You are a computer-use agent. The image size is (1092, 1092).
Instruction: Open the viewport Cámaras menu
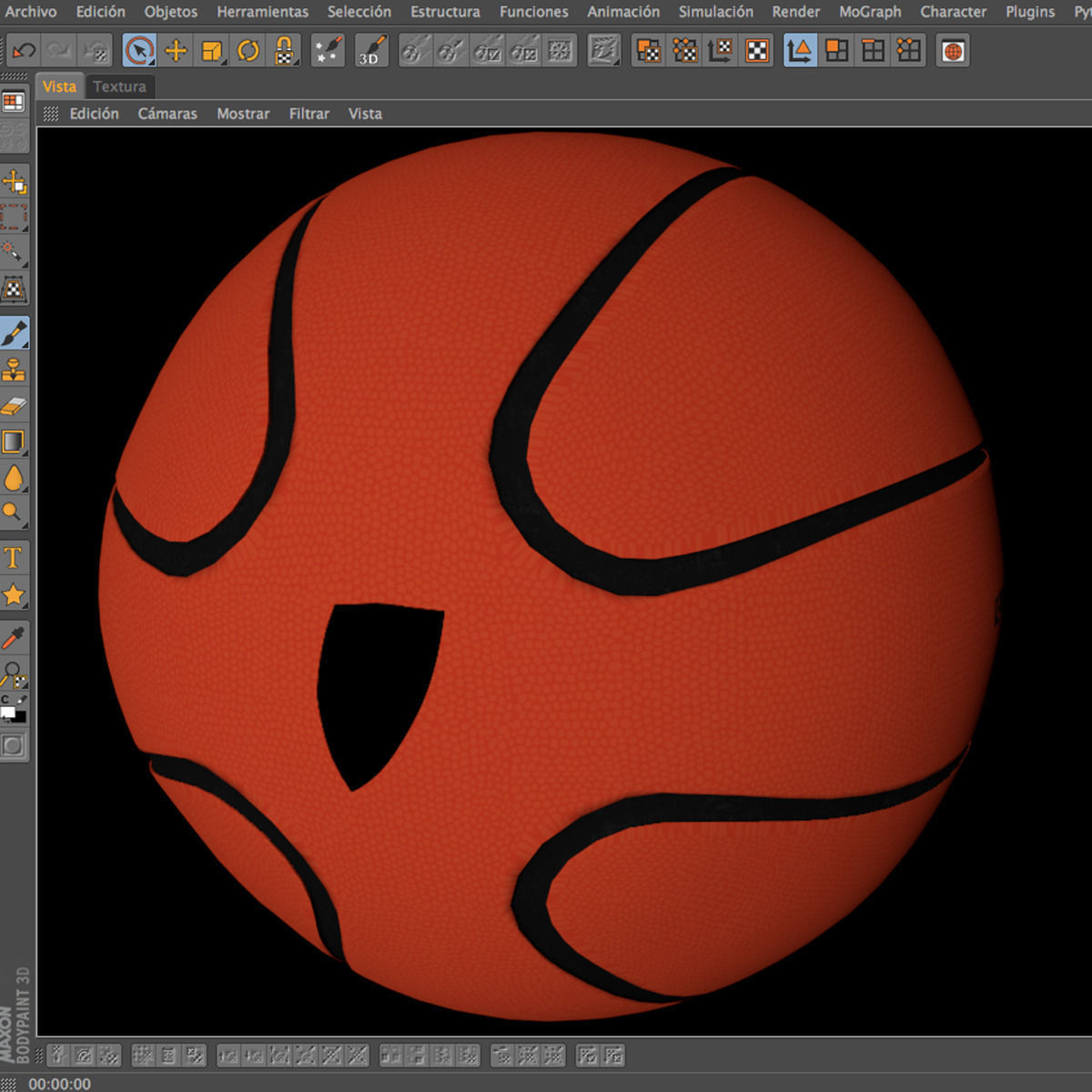[167, 114]
